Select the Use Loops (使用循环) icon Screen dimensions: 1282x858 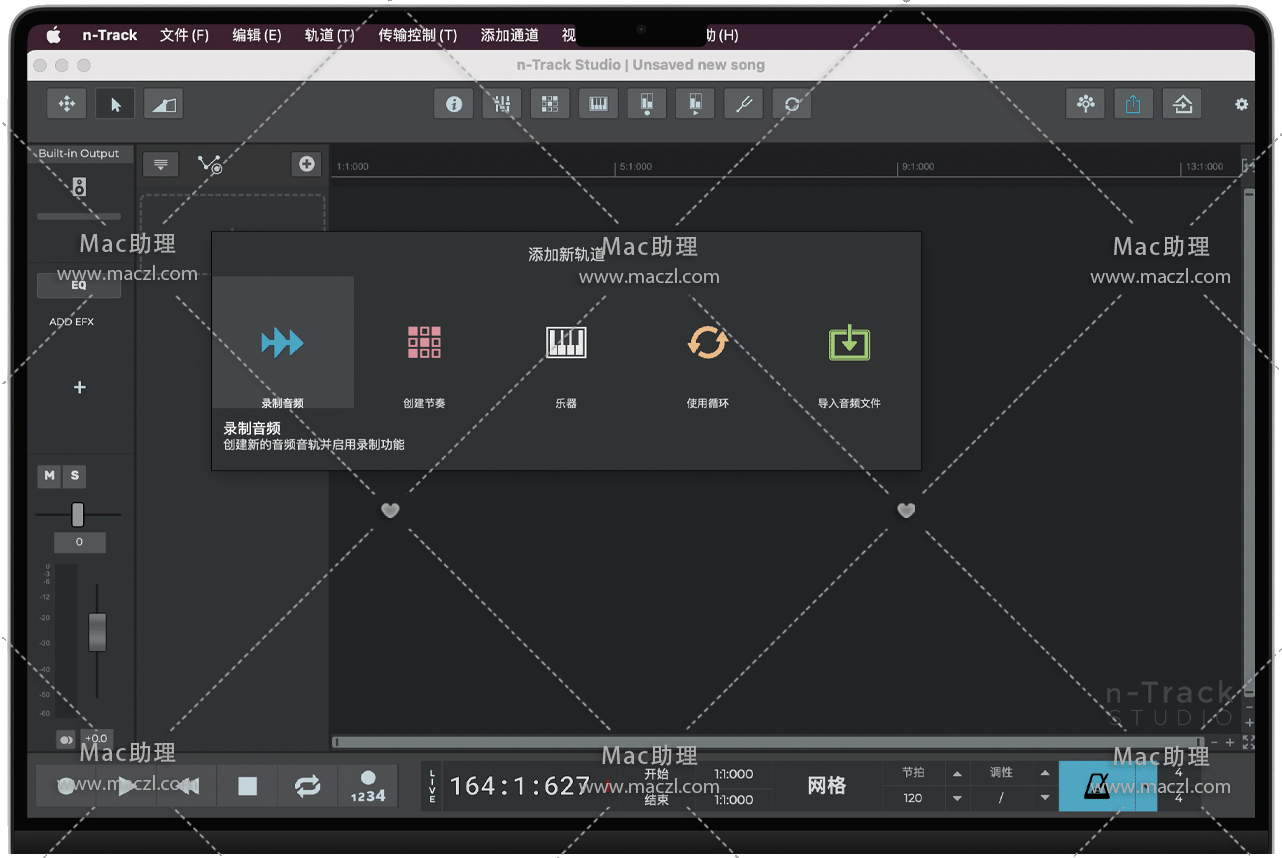tap(707, 343)
